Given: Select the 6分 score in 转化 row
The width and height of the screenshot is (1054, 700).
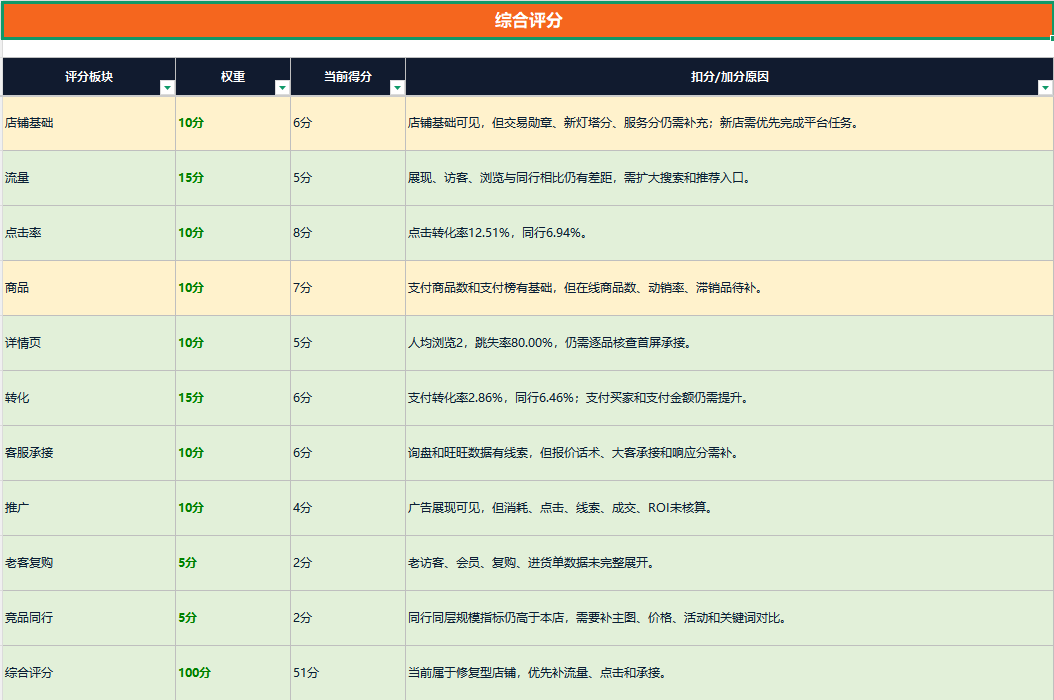Looking at the screenshot, I should 348,398.
